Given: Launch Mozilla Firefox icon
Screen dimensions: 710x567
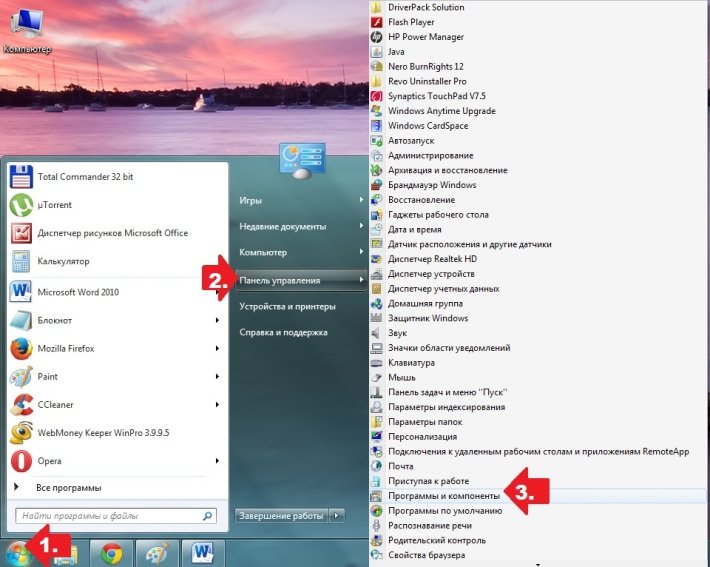Looking at the screenshot, I should coord(21,348).
